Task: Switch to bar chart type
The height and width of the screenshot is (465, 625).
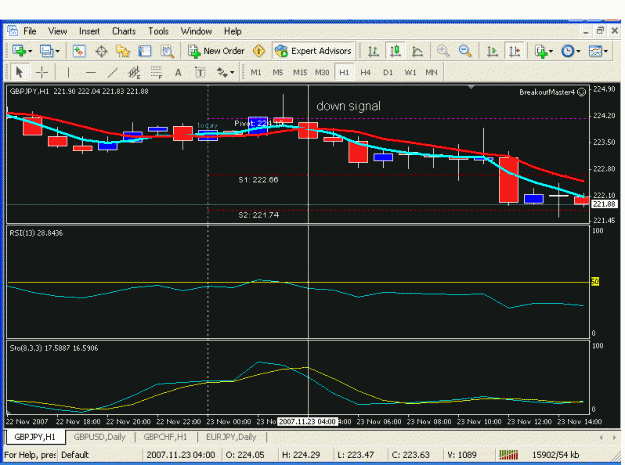Action: [373, 51]
